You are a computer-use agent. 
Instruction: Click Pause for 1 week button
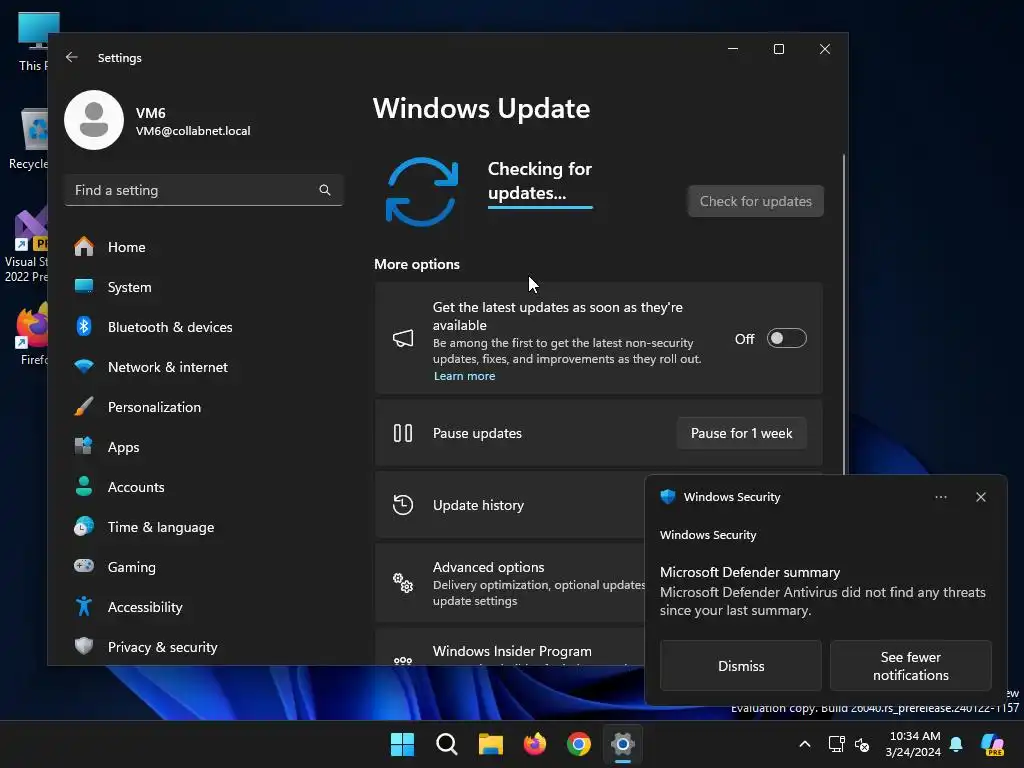741,433
